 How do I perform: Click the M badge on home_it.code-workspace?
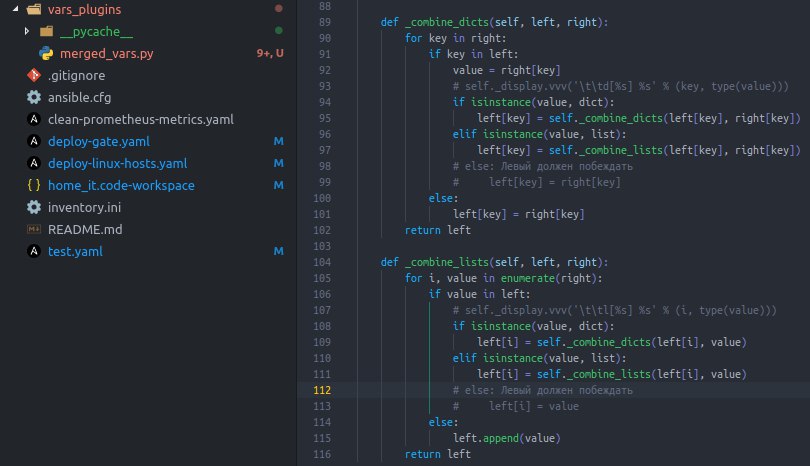(278, 185)
